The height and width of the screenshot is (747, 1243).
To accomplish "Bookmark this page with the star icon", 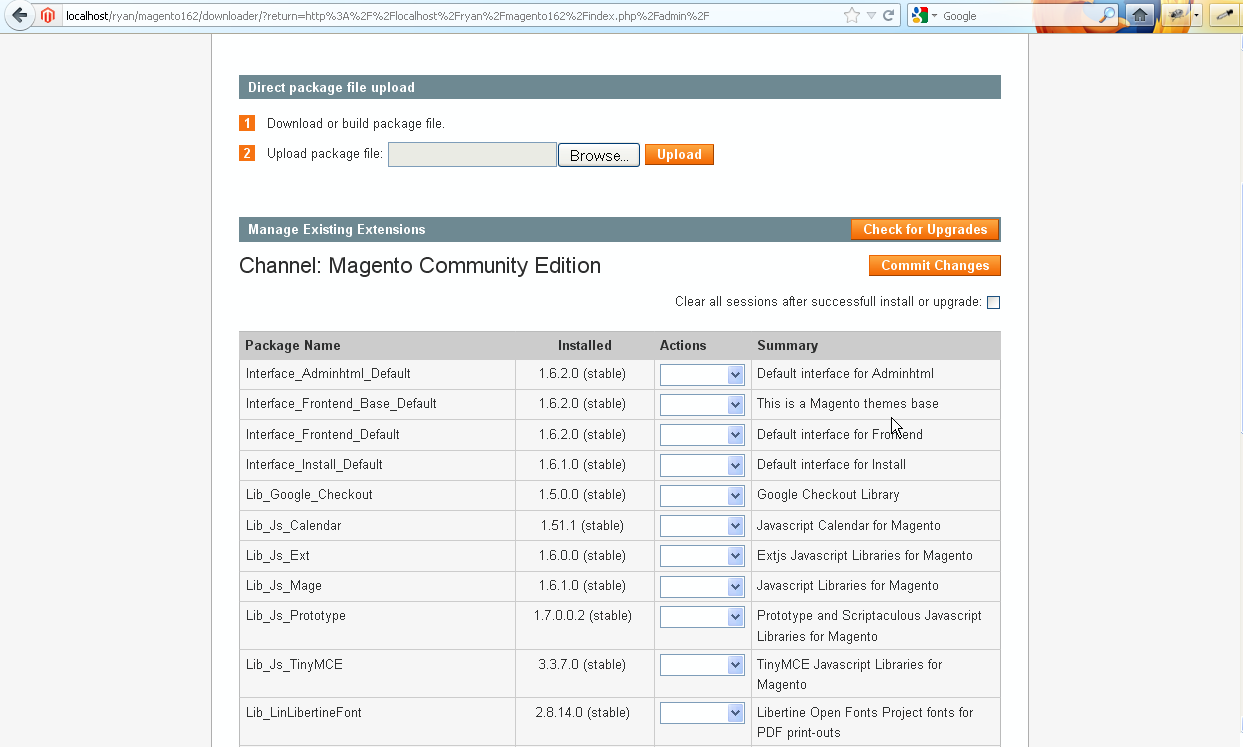I will pyautogui.click(x=851, y=16).
